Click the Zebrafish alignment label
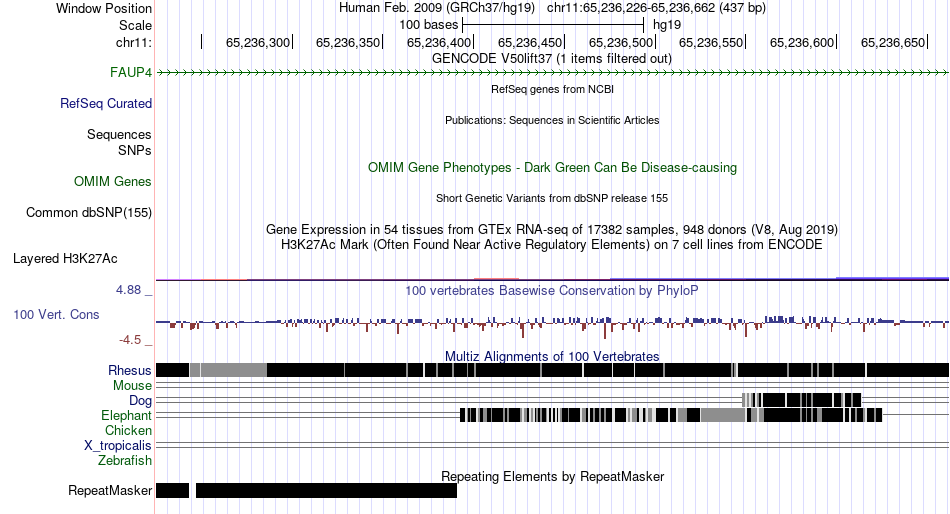This screenshot has width=950, height=514. click(125, 461)
